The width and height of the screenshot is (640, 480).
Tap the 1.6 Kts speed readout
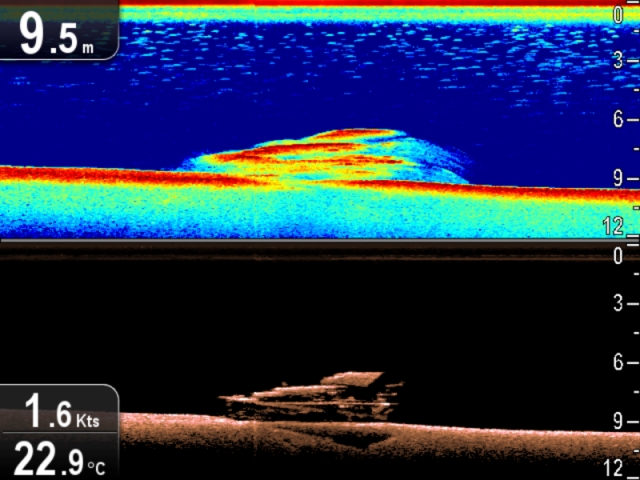pyautogui.click(x=62, y=411)
